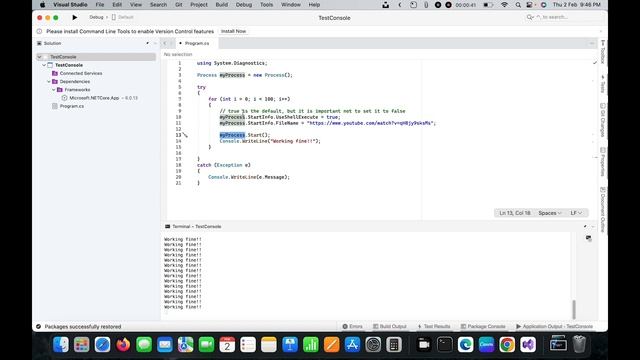Open Spotlight search in the menu bar
This screenshot has height=360, width=640.
coord(518,5)
